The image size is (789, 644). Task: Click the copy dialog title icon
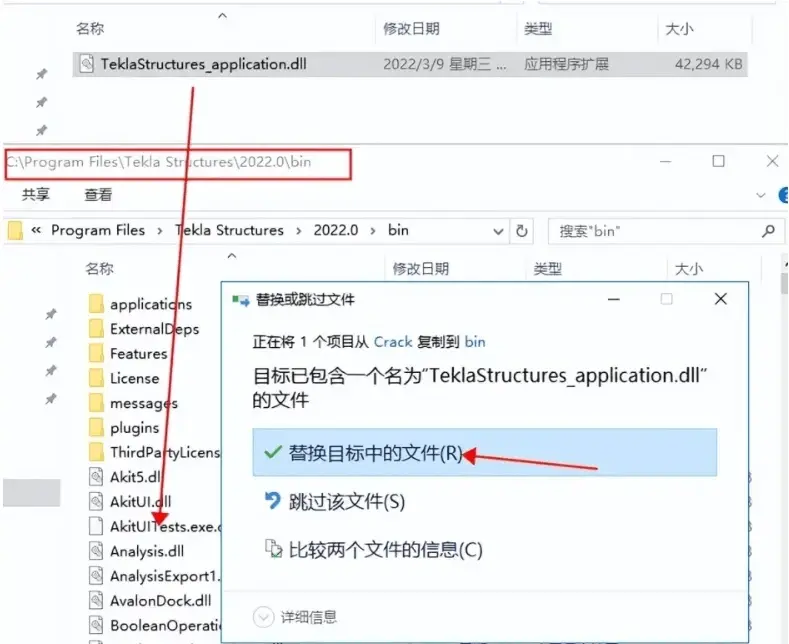point(241,300)
